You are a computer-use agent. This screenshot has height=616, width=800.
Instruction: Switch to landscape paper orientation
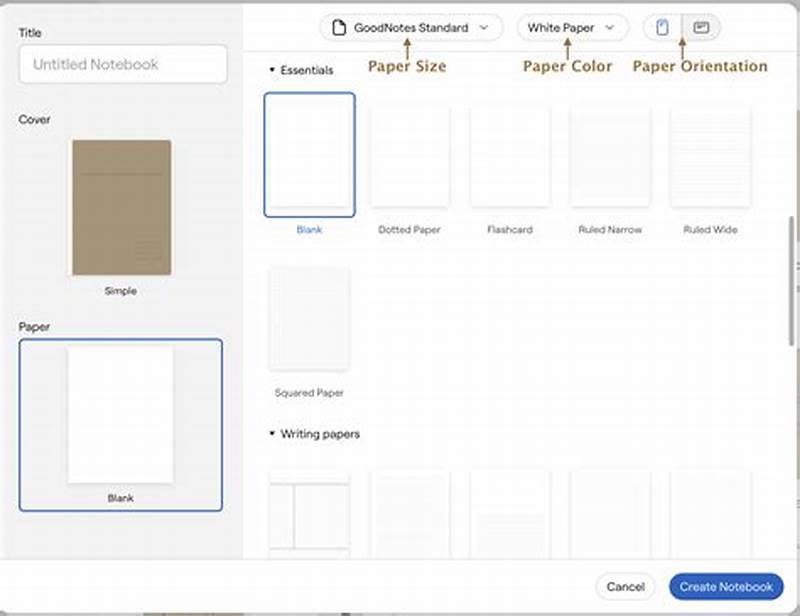(x=697, y=28)
